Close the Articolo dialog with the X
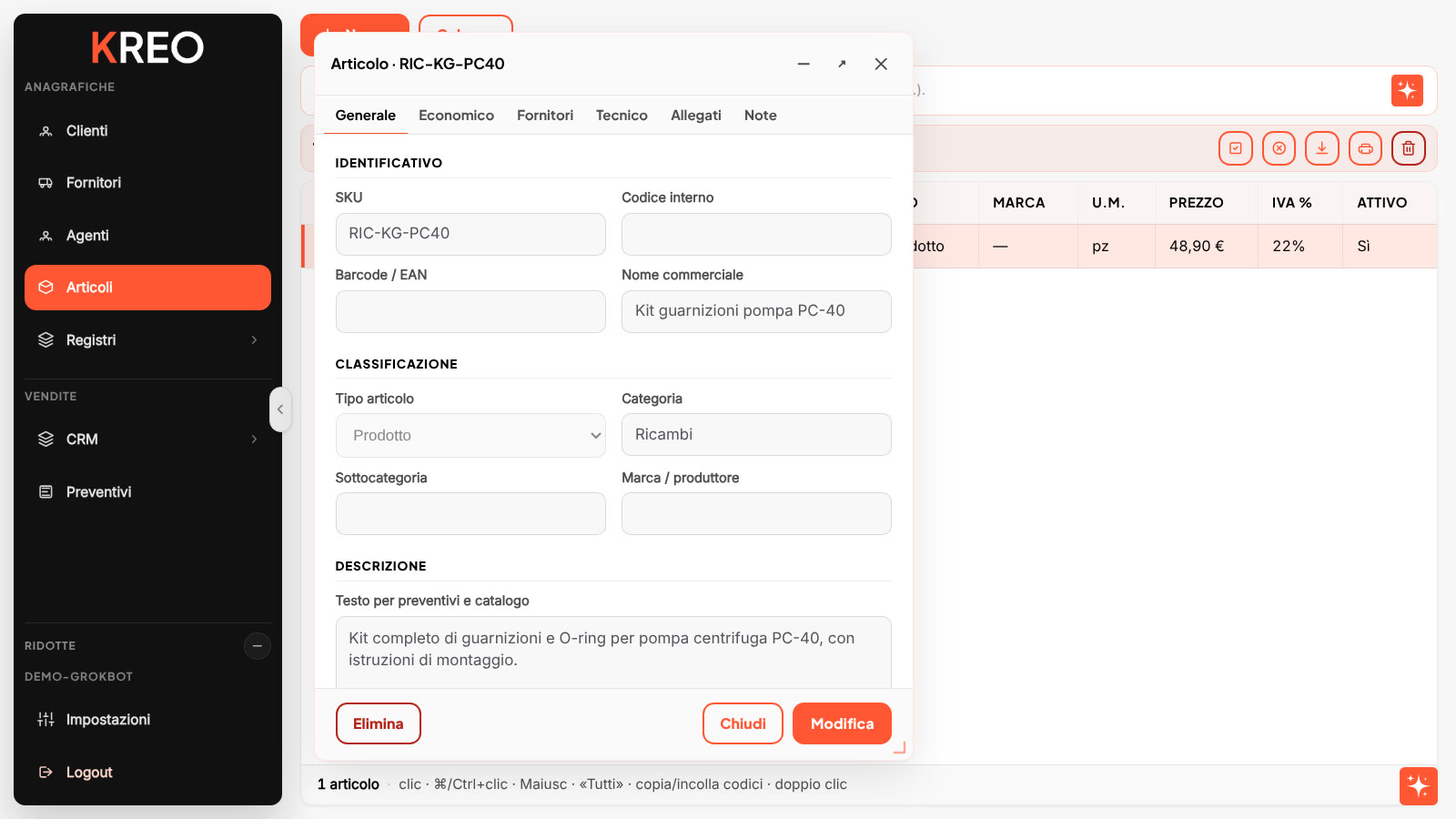The height and width of the screenshot is (819, 1456). click(881, 64)
